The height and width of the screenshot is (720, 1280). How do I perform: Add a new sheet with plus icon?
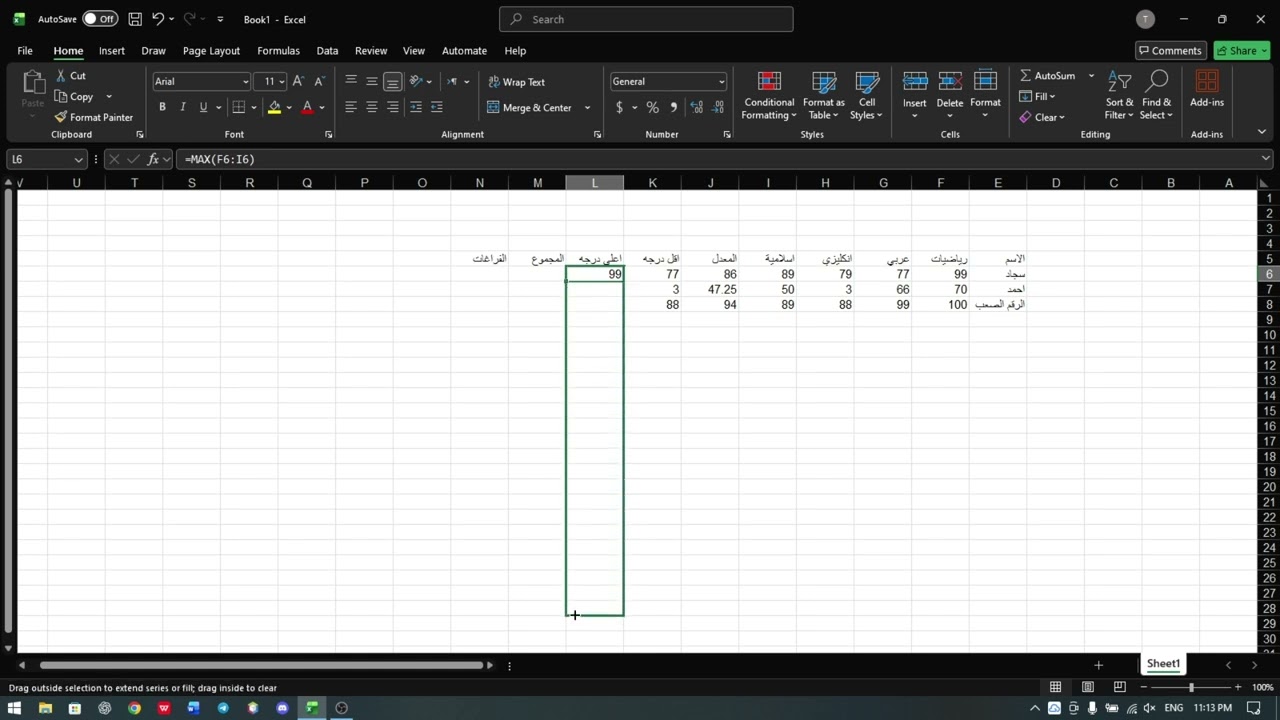(x=1098, y=665)
